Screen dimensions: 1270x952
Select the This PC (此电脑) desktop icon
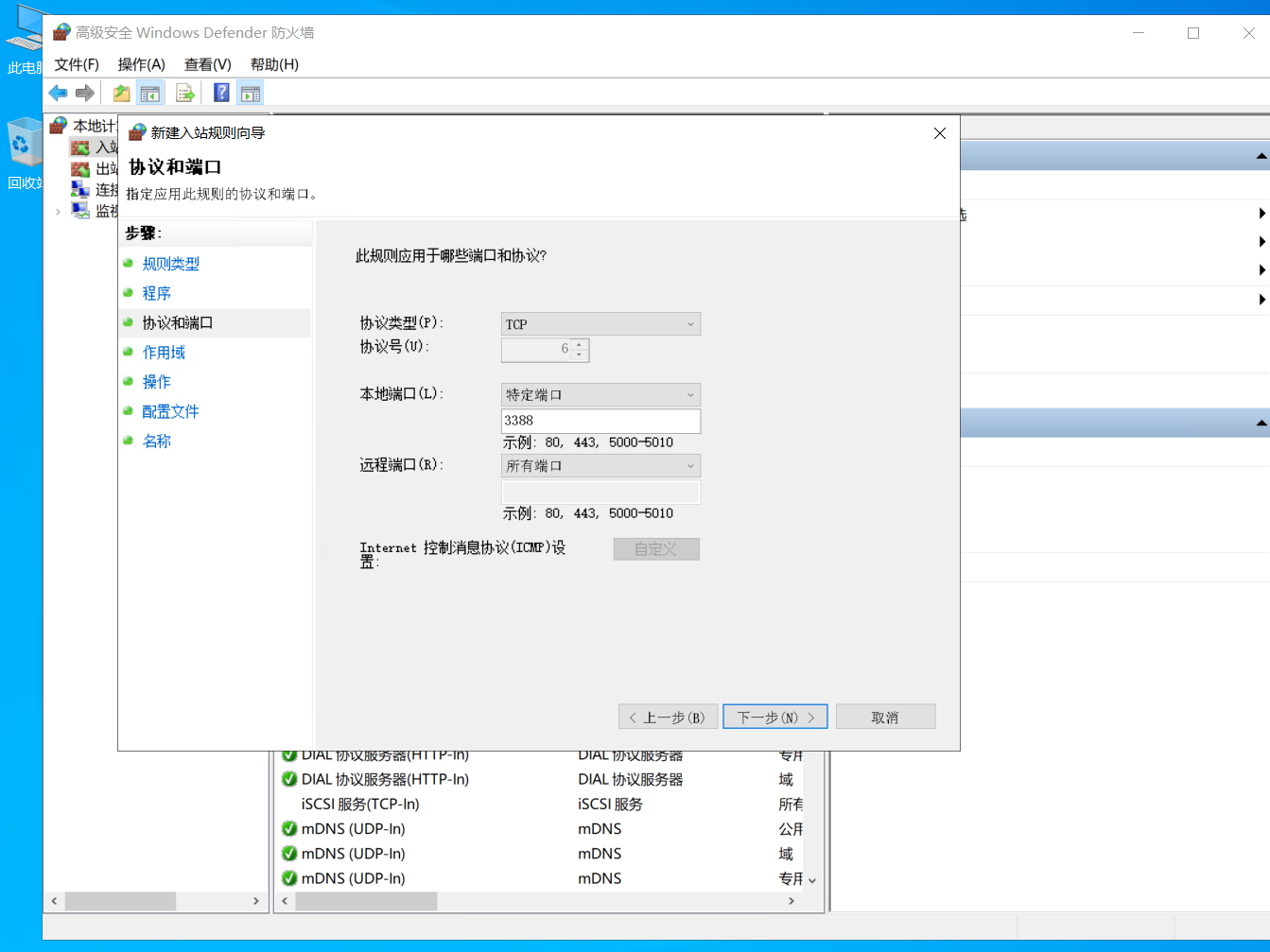pyautogui.click(x=24, y=28)
